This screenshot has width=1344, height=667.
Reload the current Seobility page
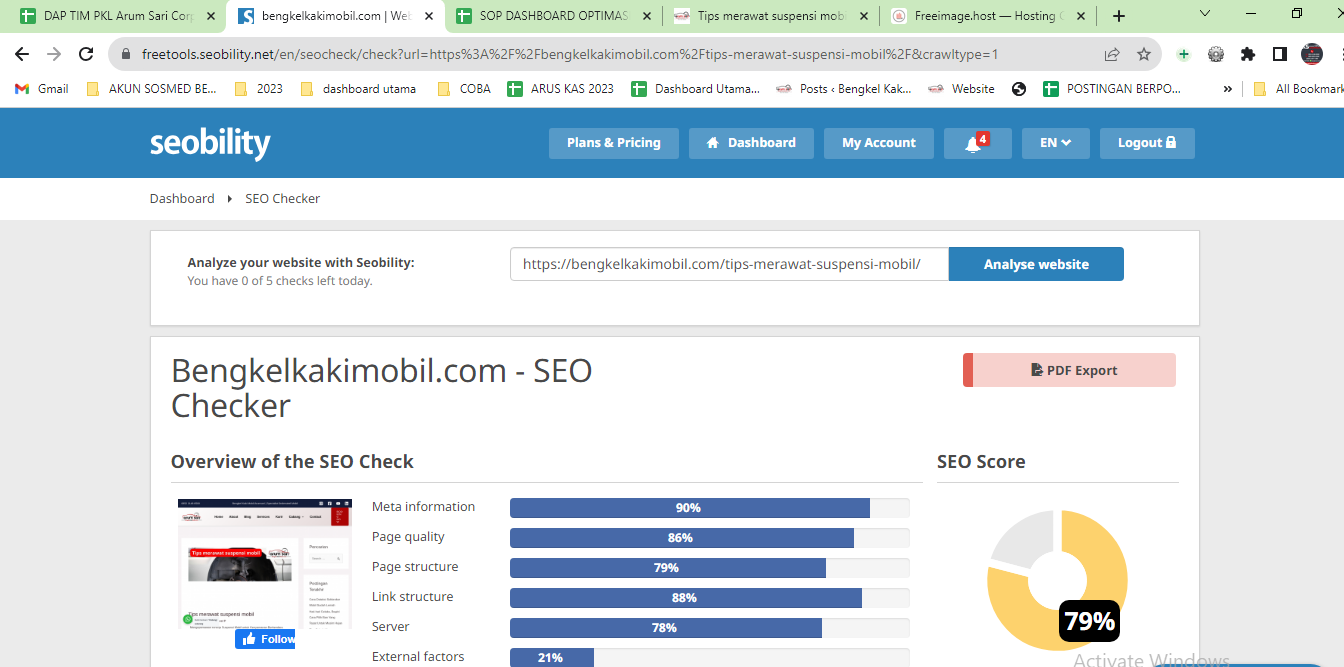86,54
